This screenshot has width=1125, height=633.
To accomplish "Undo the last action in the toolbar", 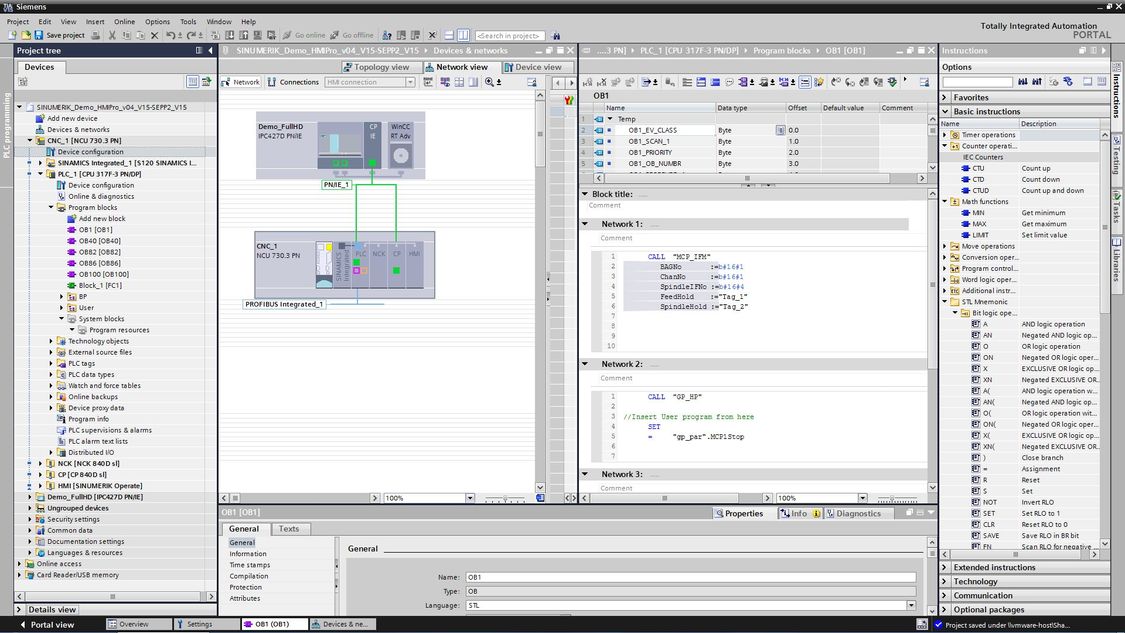I will coord(171,35).
